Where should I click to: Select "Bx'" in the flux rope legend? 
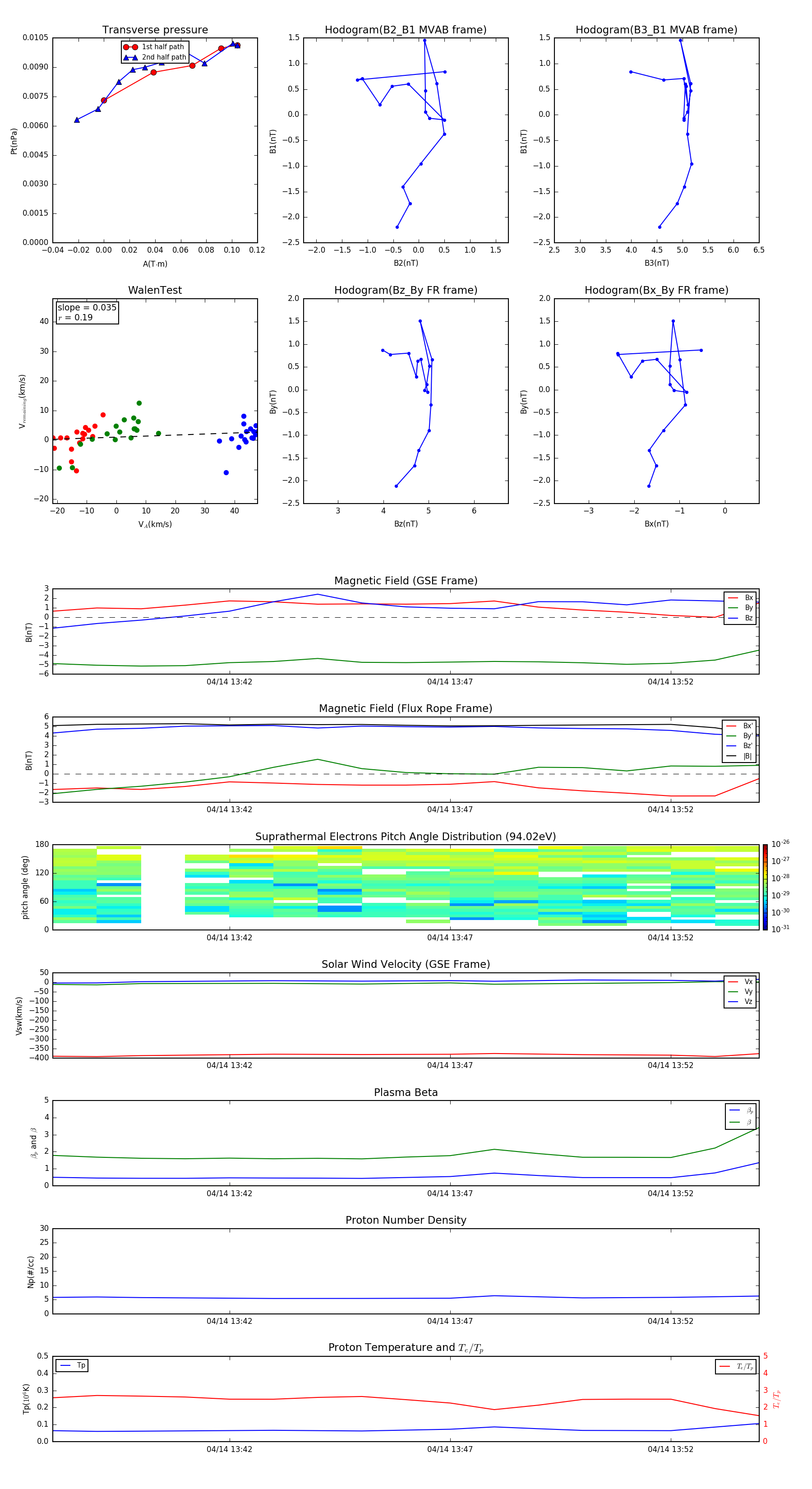740,726
